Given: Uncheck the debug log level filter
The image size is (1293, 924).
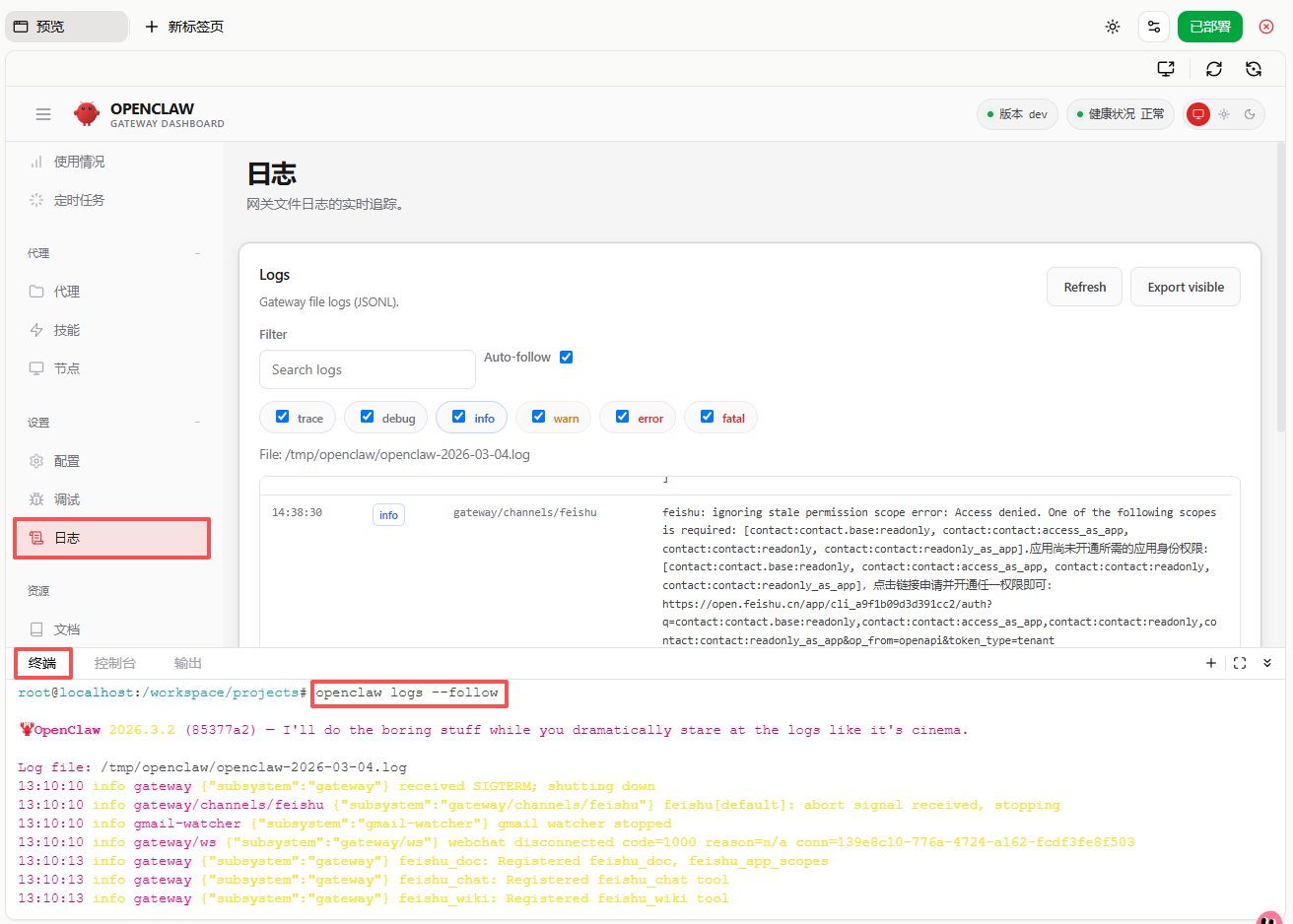Looking at the screenshot, I should 367,417.
